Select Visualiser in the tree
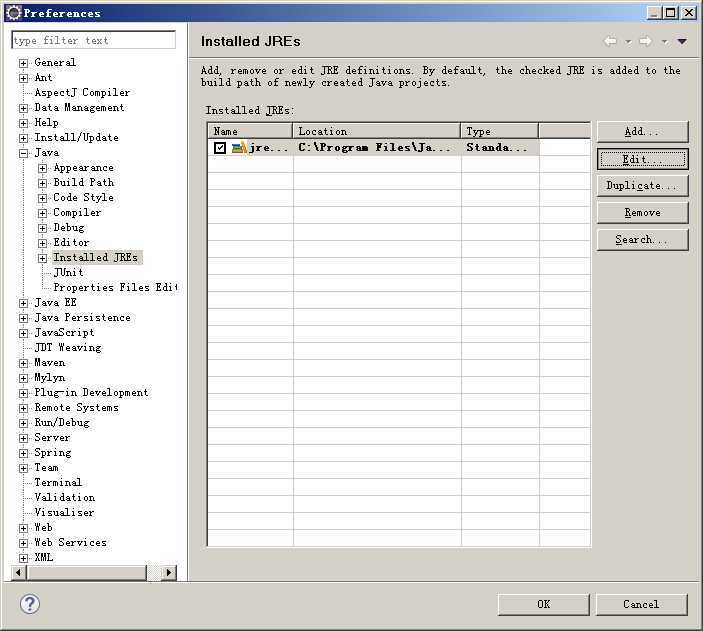 [x=64, y=512]
